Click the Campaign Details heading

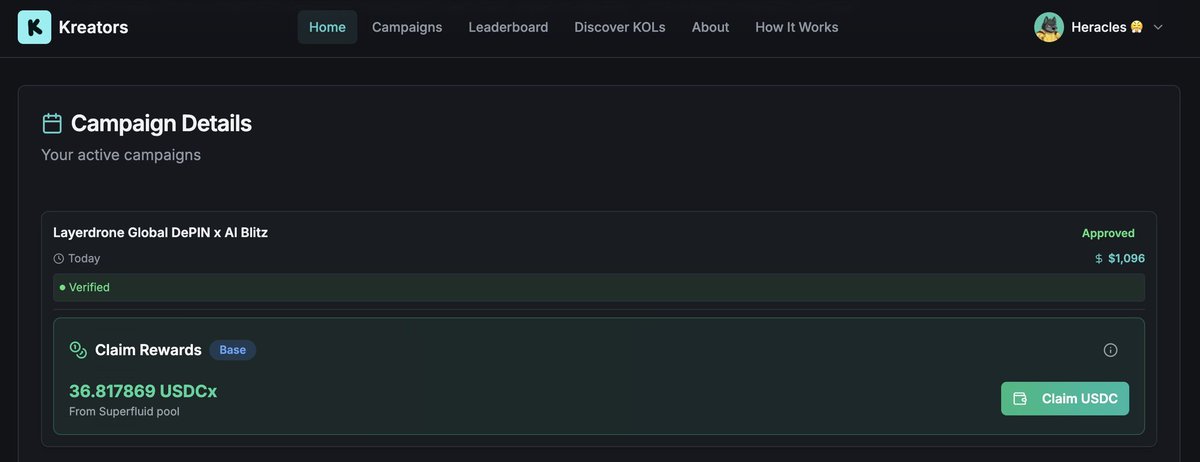point(161,124)
